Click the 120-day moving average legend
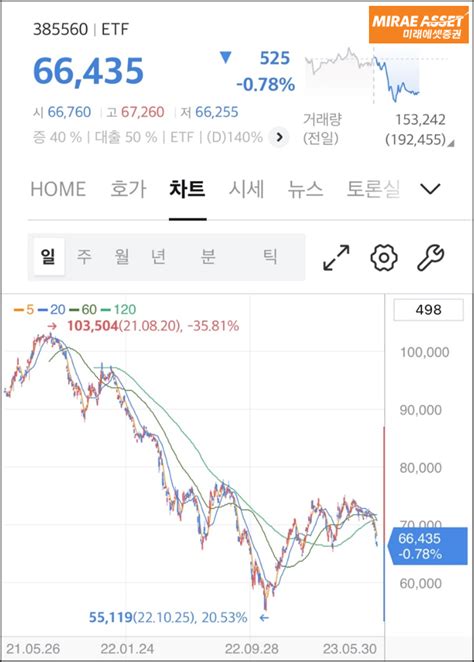The image size is (474, 662). point(118,309)
